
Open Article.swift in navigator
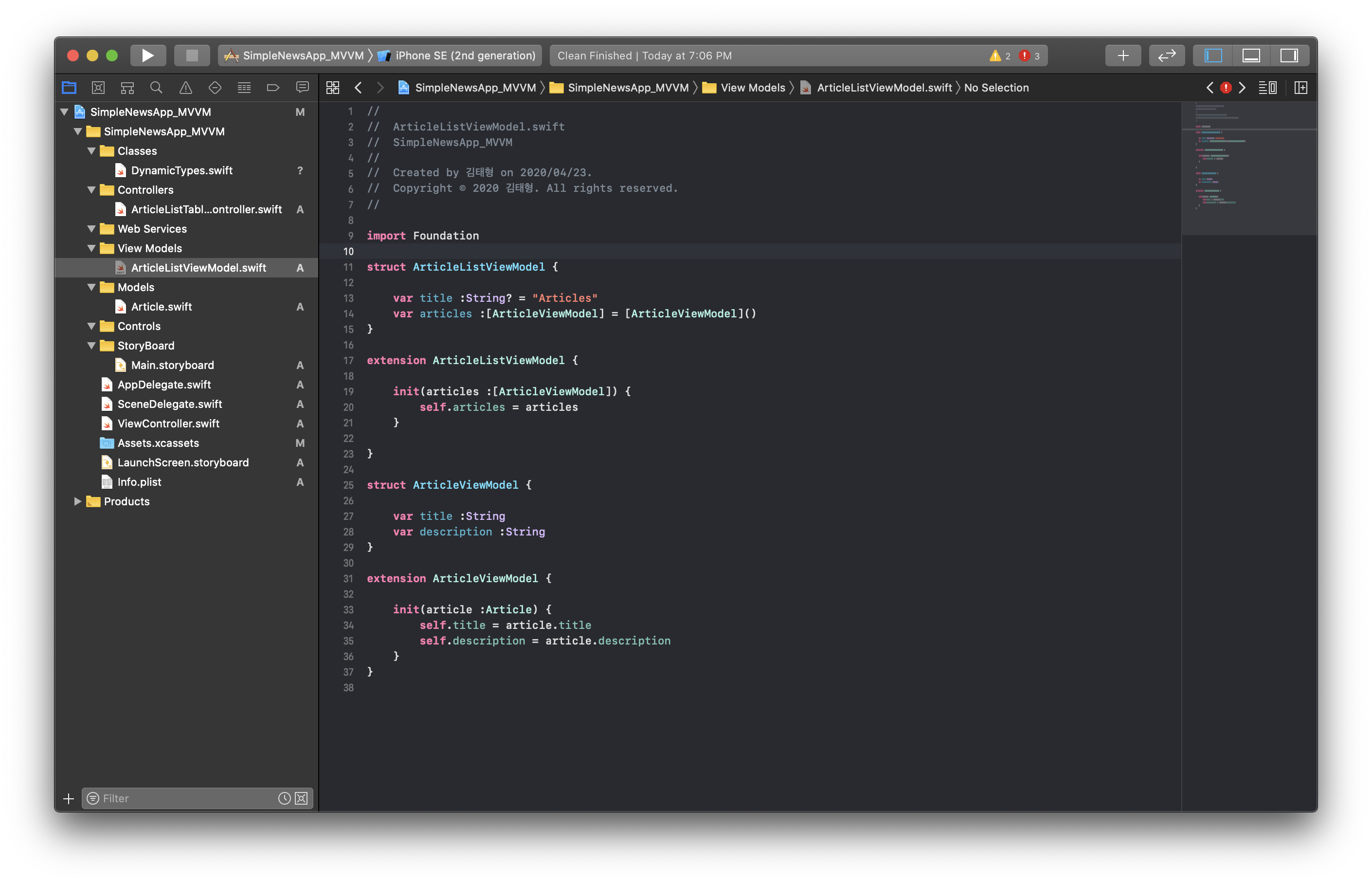pyautogui.click(x=161, y=307)
